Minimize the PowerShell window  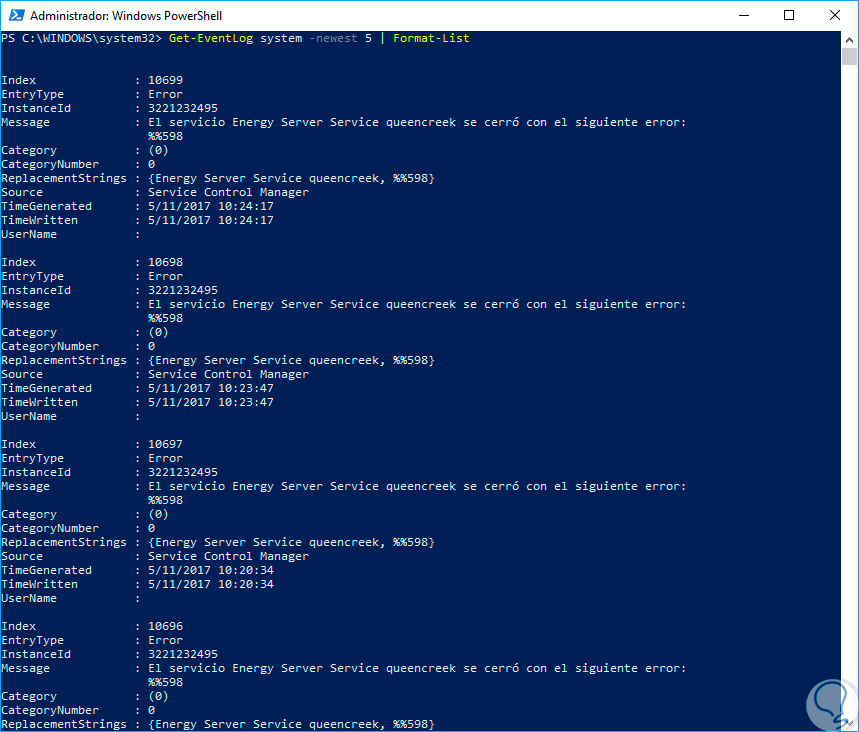pos(743,15)
